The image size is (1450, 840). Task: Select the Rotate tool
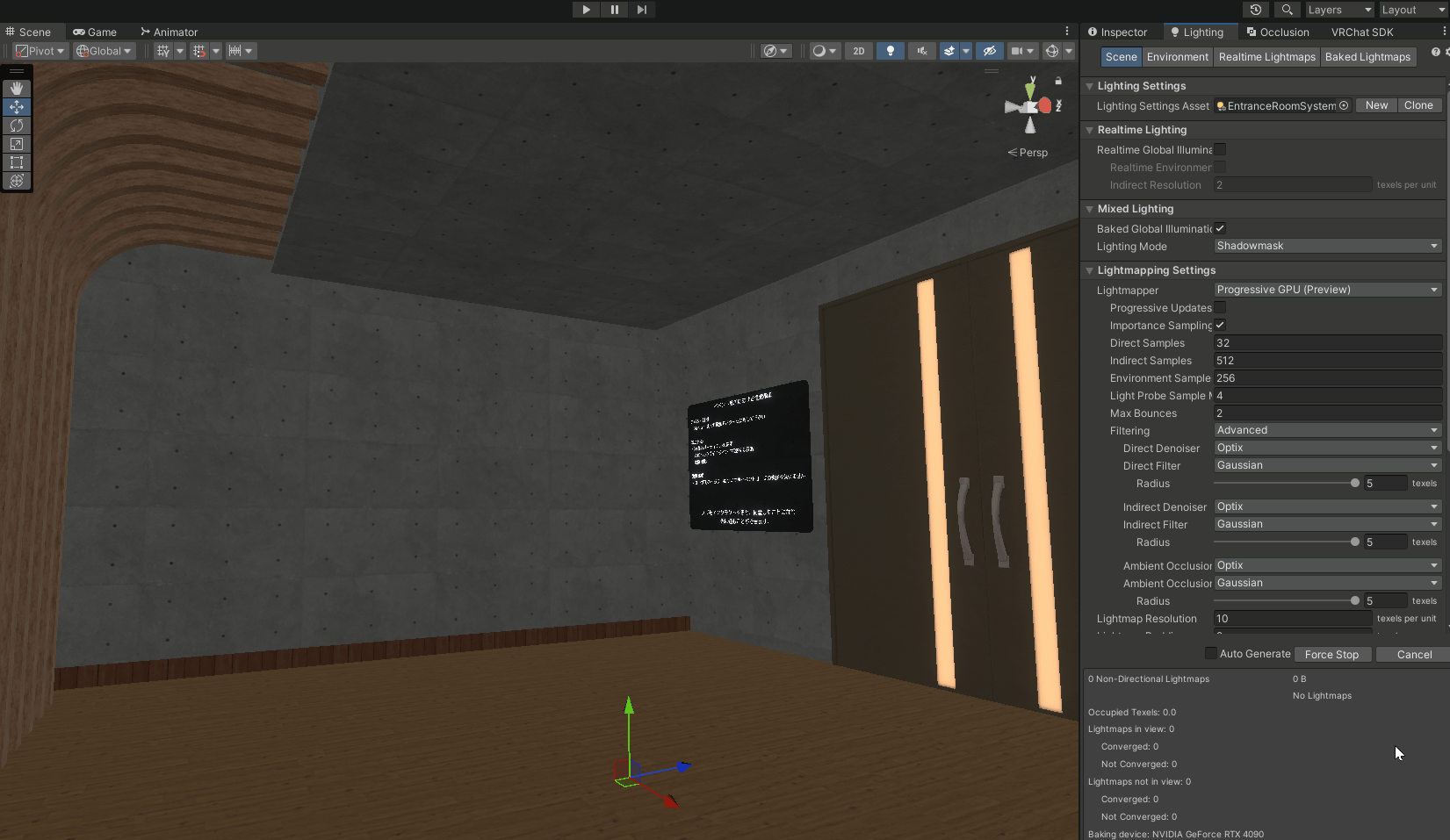coord(17,126)
